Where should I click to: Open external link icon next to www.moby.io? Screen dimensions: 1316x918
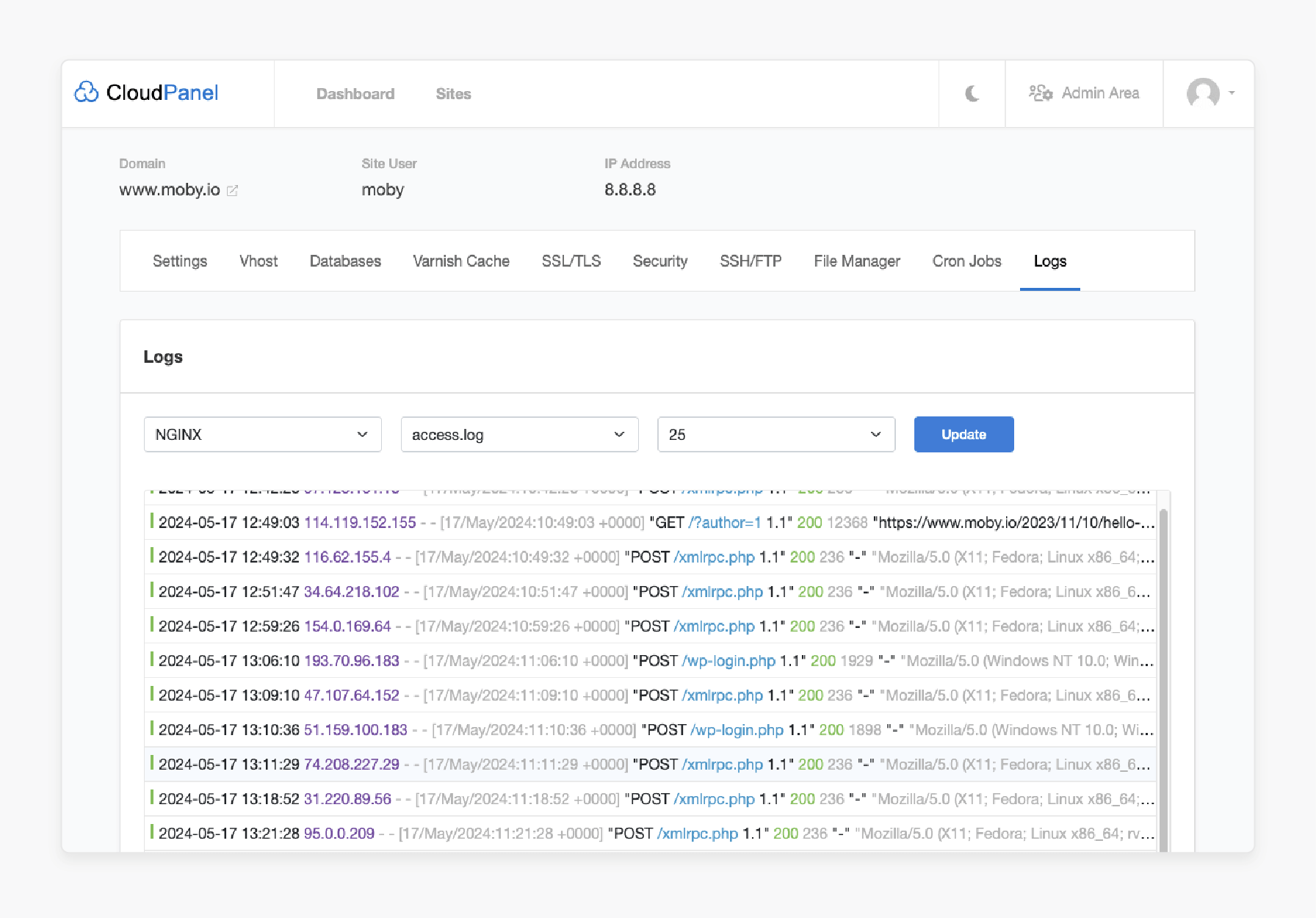(232, 190)
